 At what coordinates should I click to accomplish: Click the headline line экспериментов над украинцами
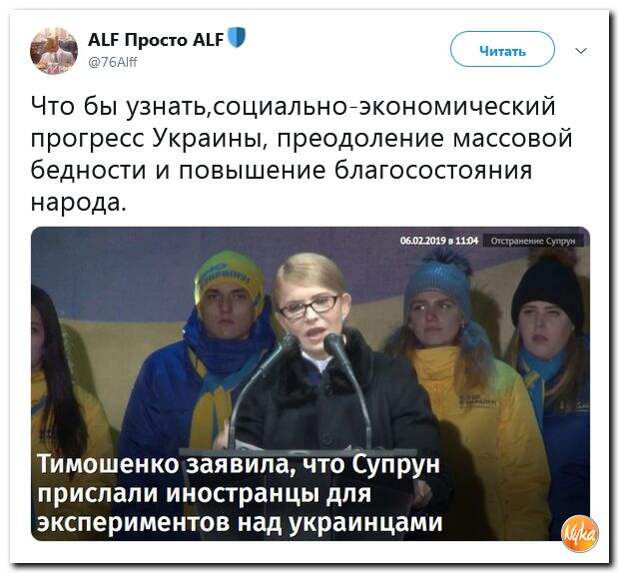pyautogui.click(x=240, y=522)
